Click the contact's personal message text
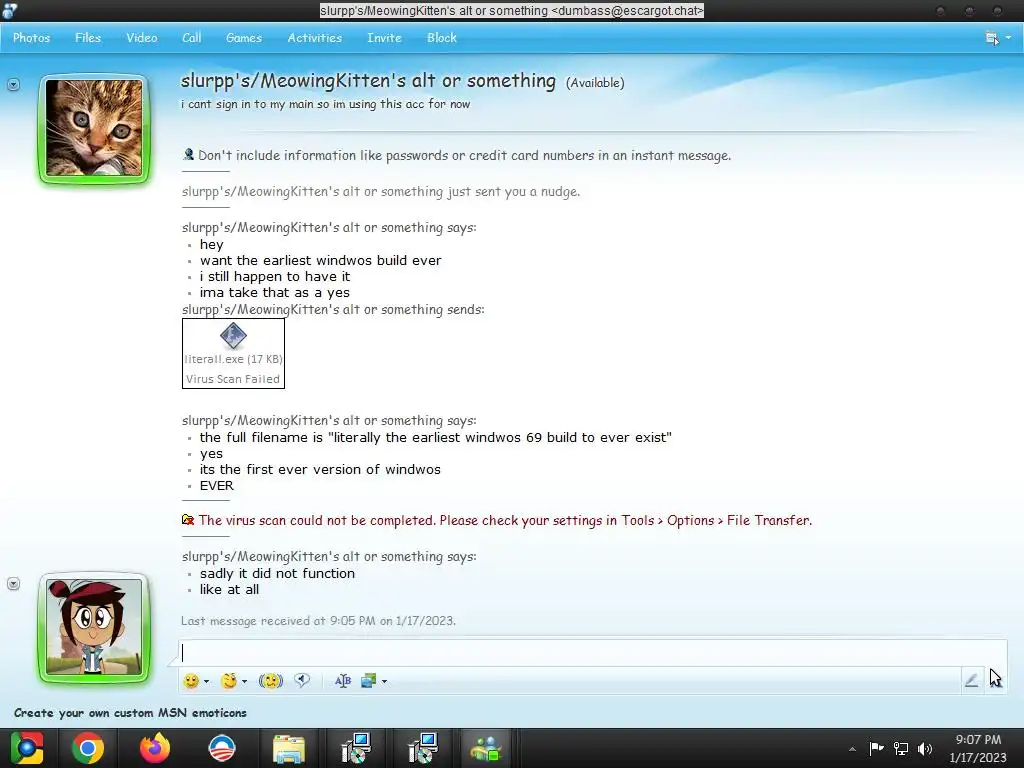1024x768 pixels. (x=325, y=104)
